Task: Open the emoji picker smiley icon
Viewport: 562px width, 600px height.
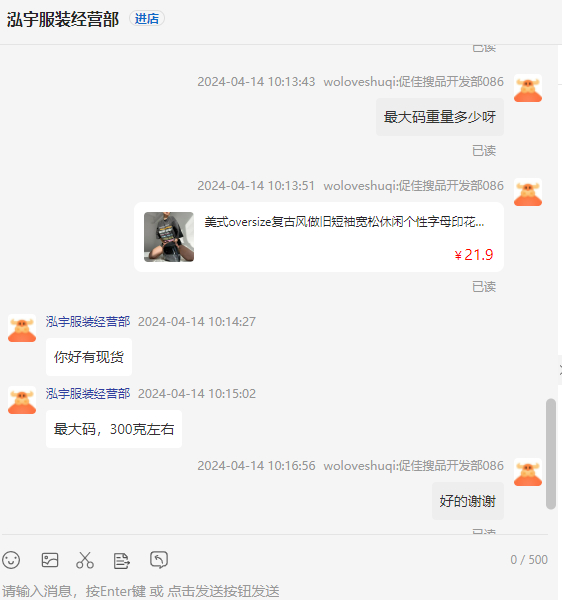Action: click(x=11, y=560)
